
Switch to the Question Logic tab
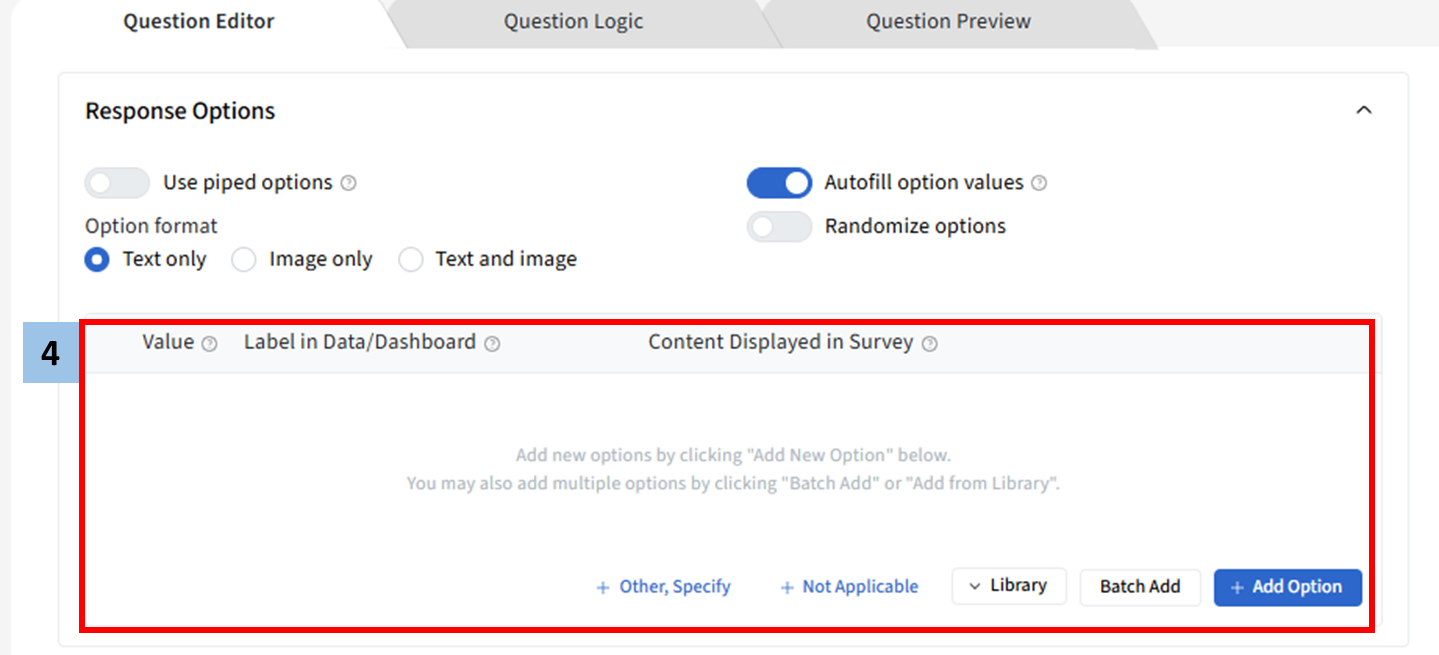[x=573, y=22]
